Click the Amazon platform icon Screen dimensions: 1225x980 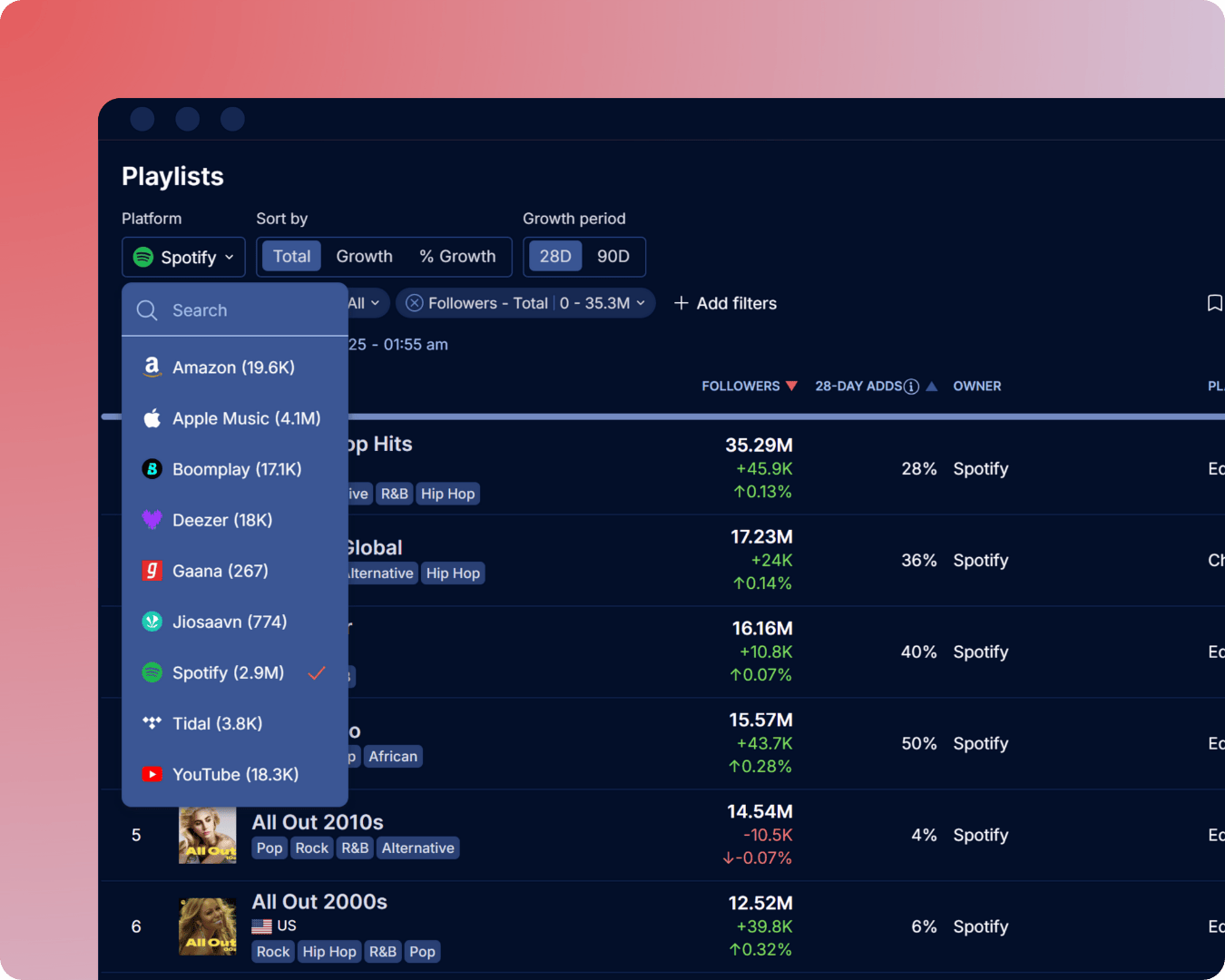tap(152, 367)
